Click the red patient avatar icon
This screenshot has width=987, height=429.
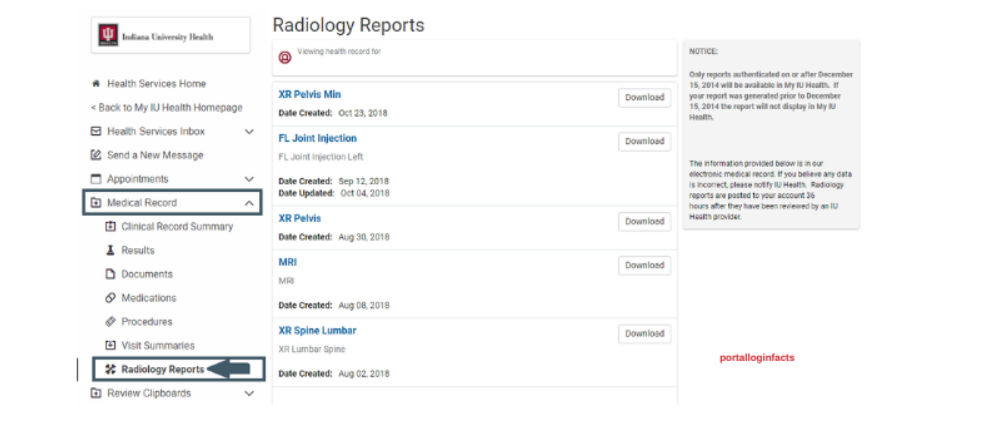(x=285, y=58)
